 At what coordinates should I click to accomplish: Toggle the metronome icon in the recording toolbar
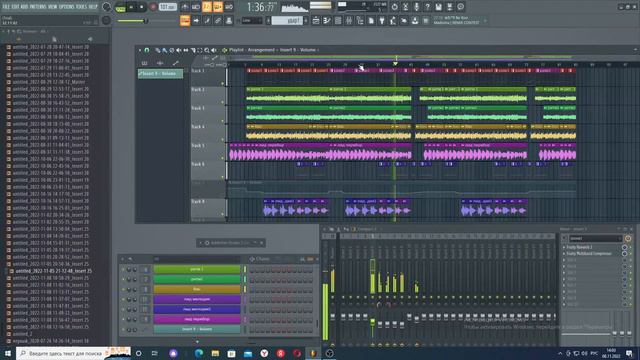[185, 7]
